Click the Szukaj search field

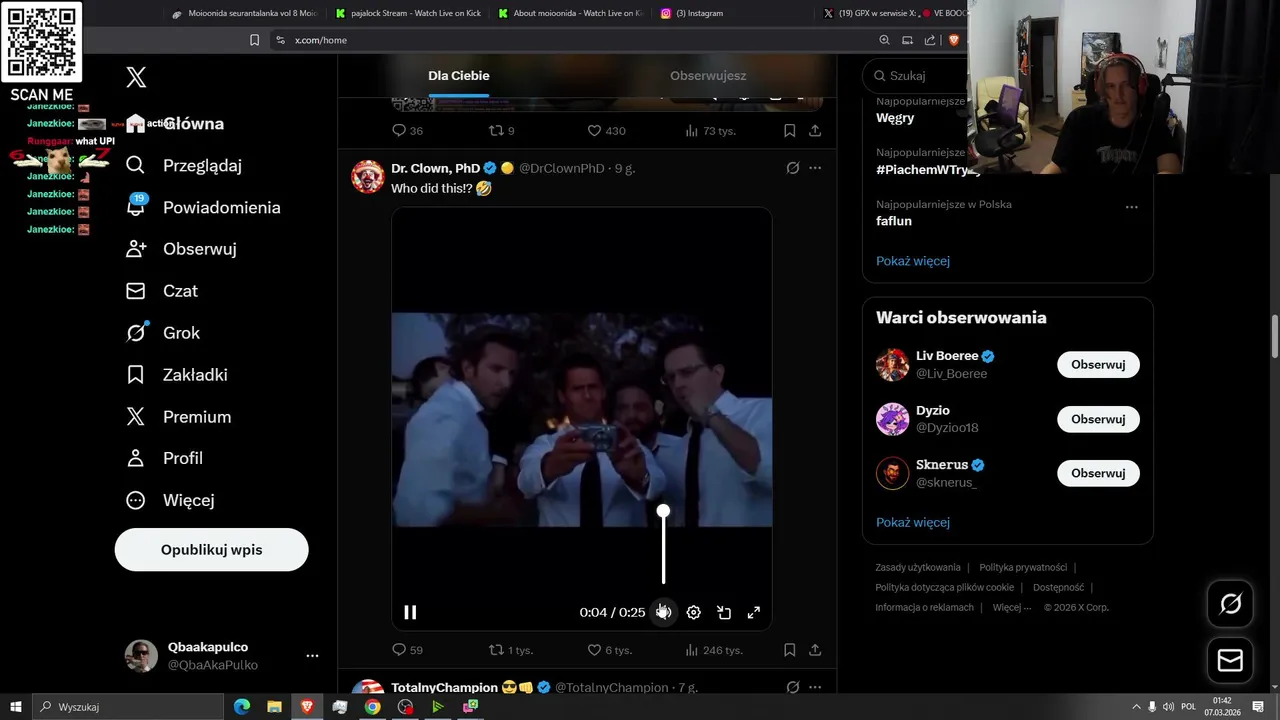pos(915,75)
